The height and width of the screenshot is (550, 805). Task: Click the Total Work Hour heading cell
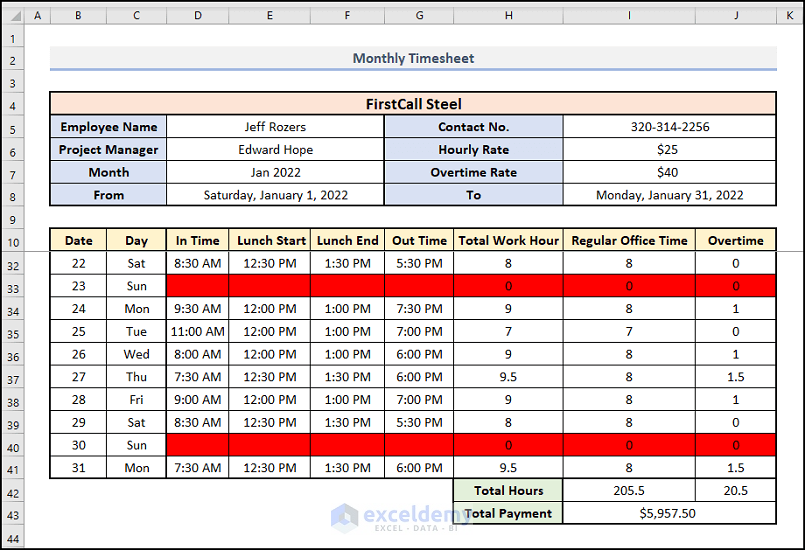508,240
